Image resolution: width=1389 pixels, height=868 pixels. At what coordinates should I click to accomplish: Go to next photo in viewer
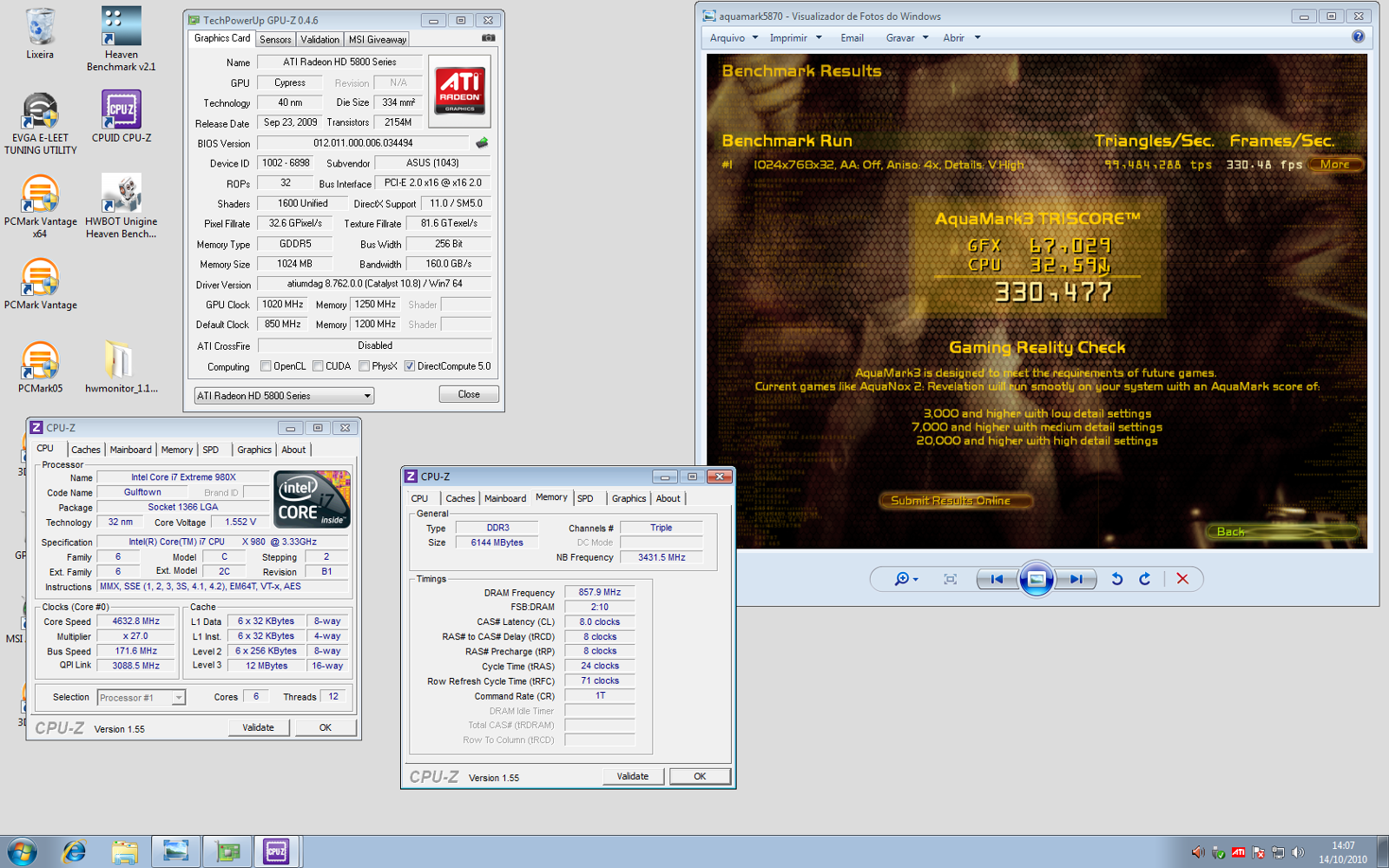point(1076,579)
